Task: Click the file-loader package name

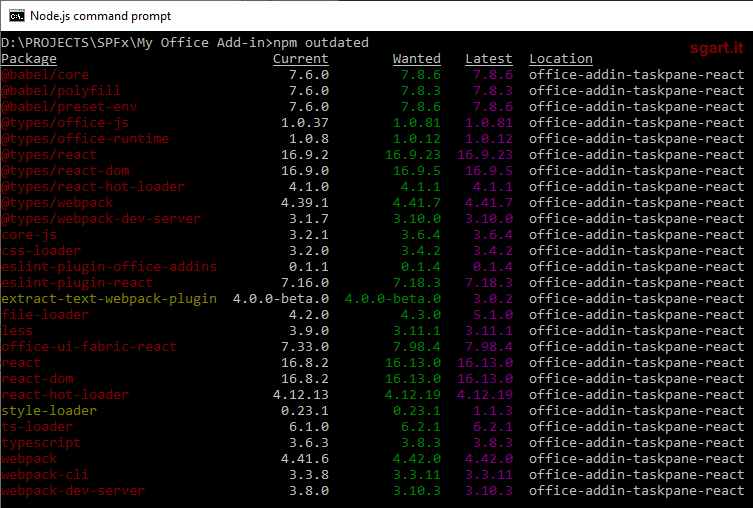Action: click(45, 315)
